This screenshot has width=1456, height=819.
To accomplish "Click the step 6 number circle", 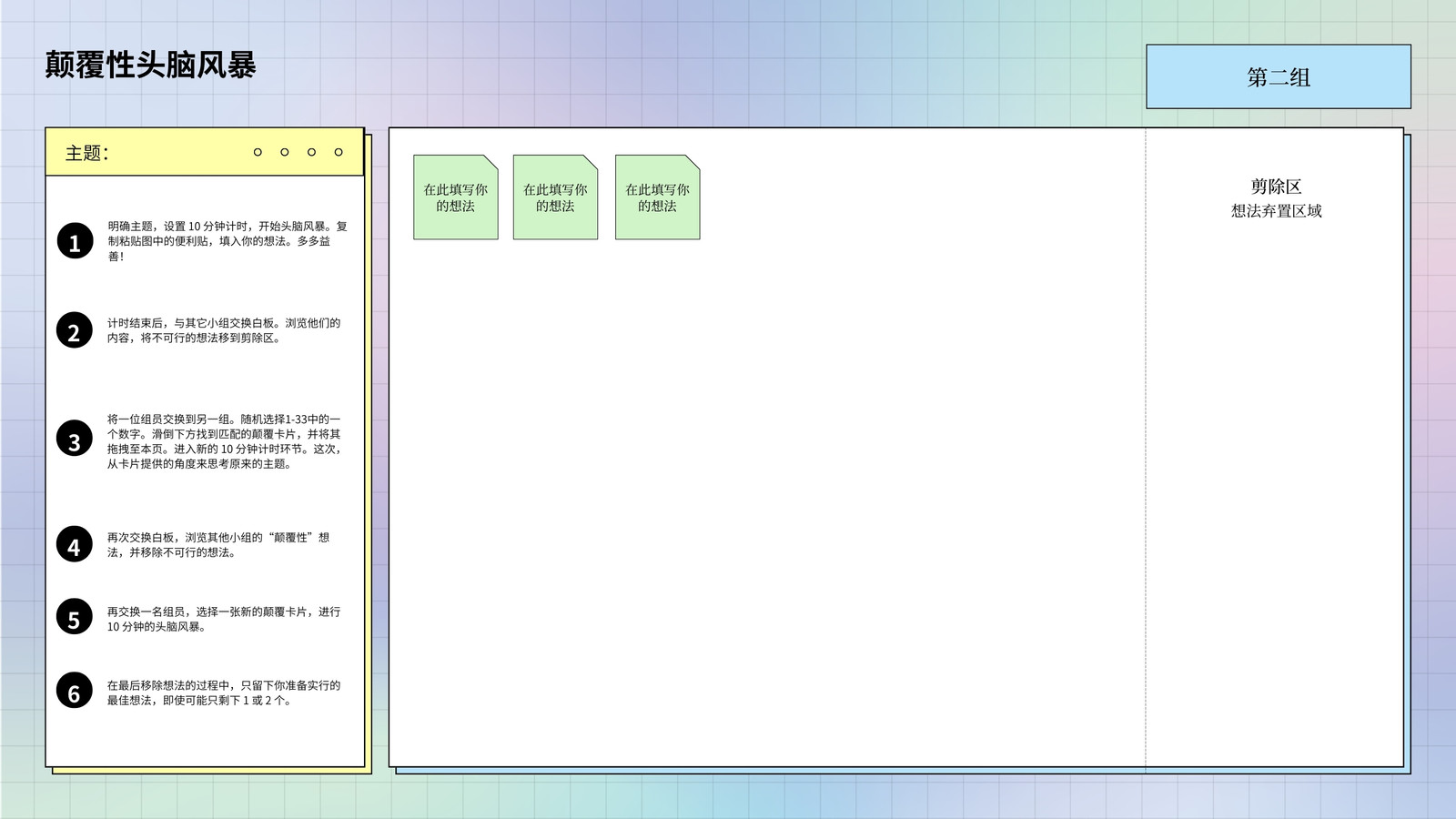I will 75,691.
